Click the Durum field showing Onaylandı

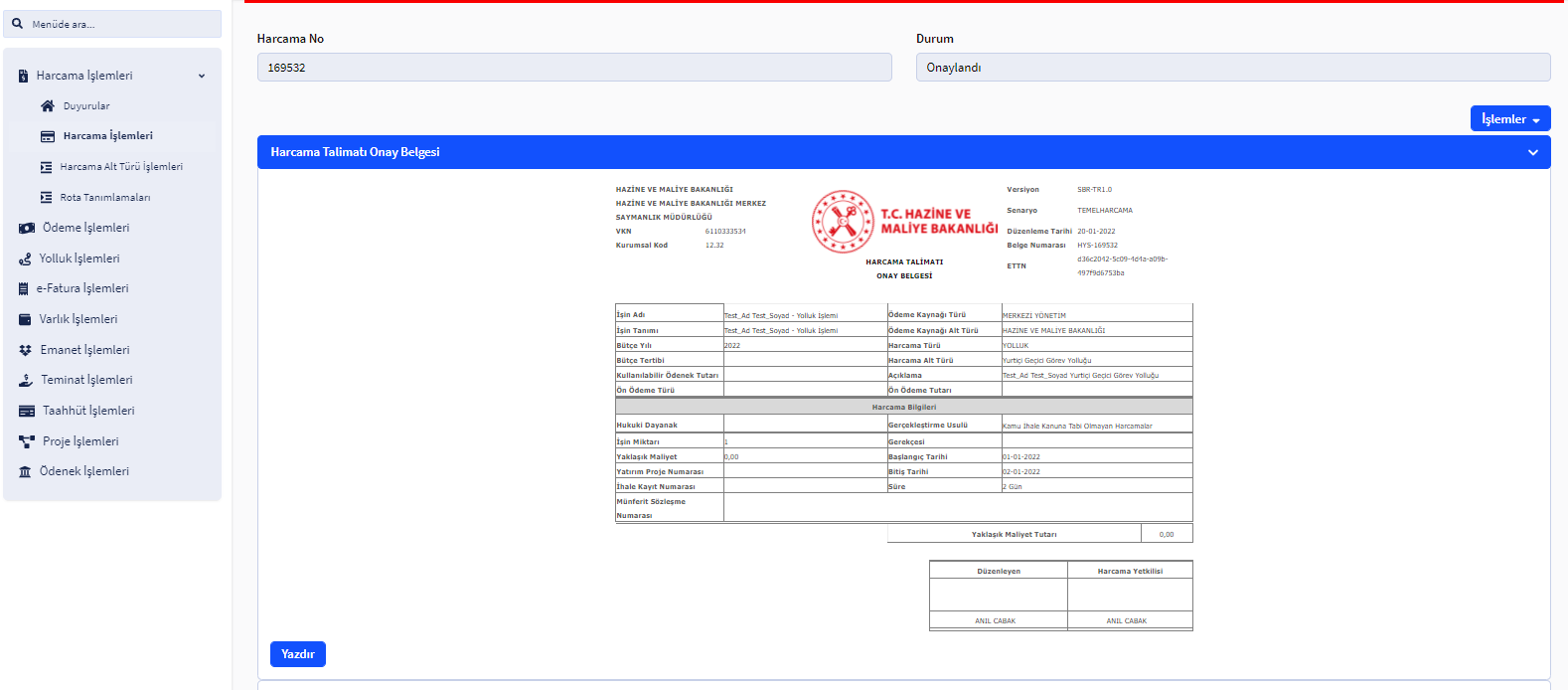pyautogui.click(x=1232, y=68)
